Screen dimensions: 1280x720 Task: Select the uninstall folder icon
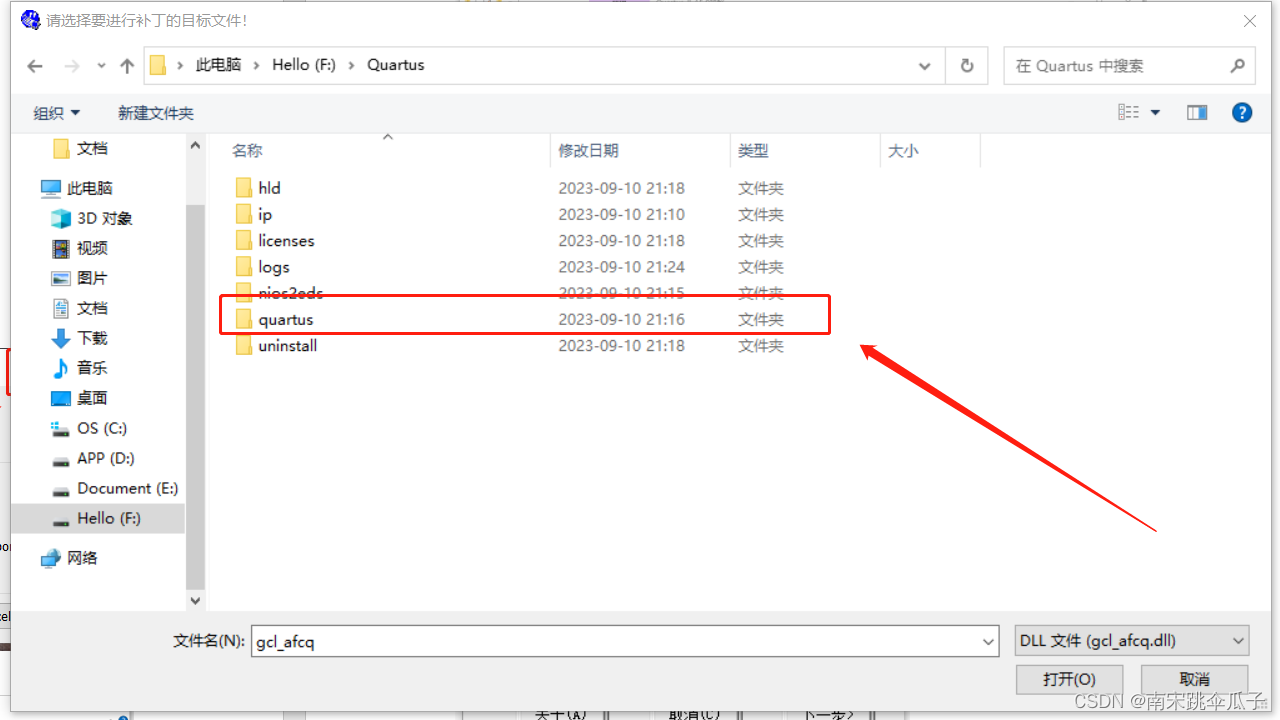pyautogui.click(x=243, y=346)
